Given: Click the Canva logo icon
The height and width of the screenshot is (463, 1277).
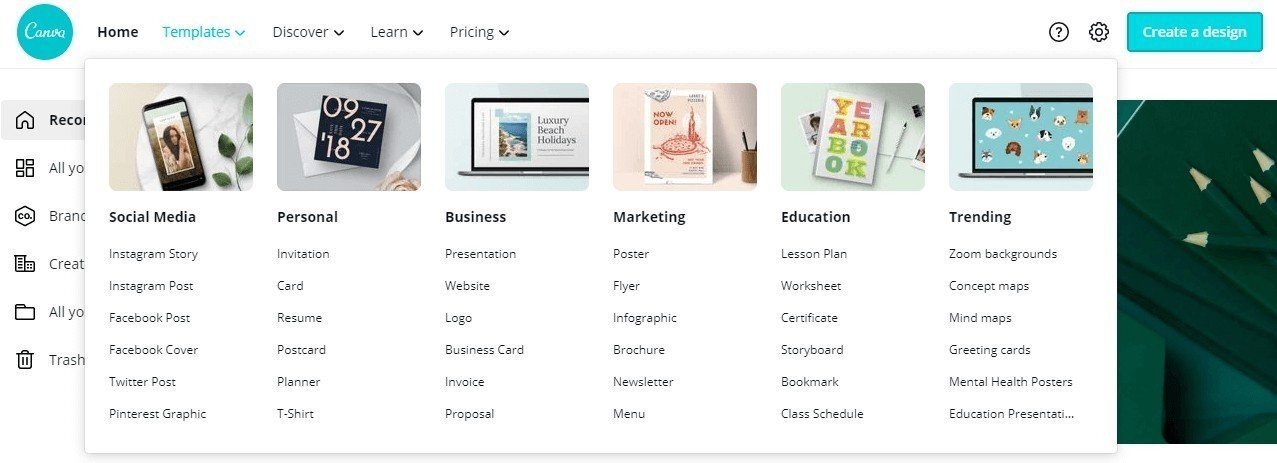Looking at the screenshot, I should pos(45,32).
